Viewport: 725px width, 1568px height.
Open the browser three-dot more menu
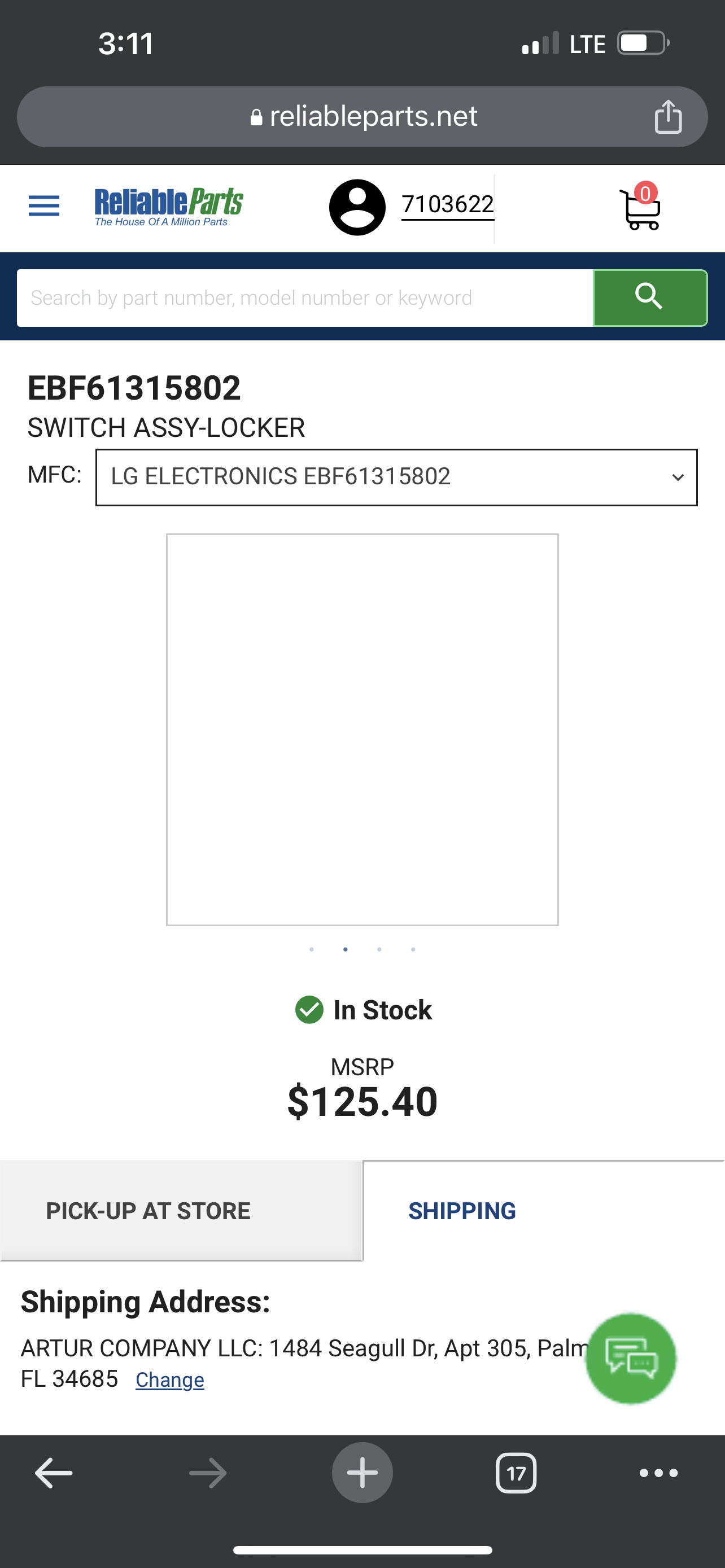click(658, 1473)
